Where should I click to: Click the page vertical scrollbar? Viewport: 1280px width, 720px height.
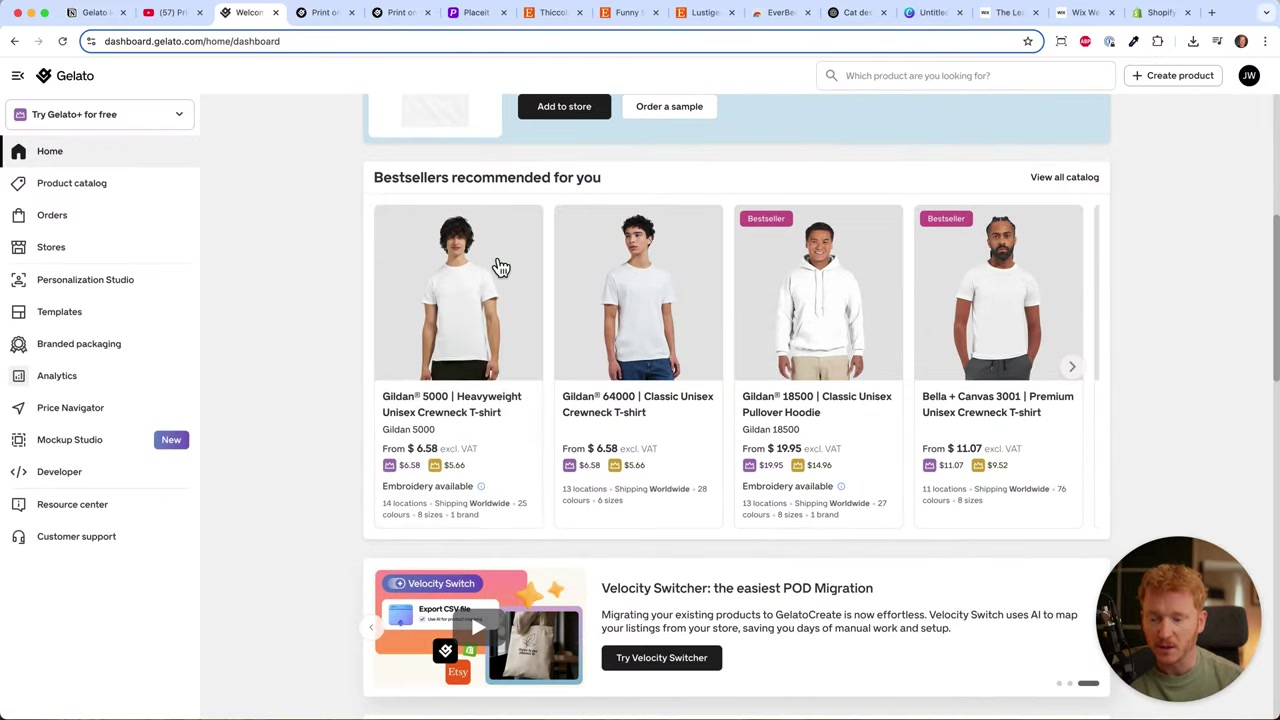coord(1275,297)
